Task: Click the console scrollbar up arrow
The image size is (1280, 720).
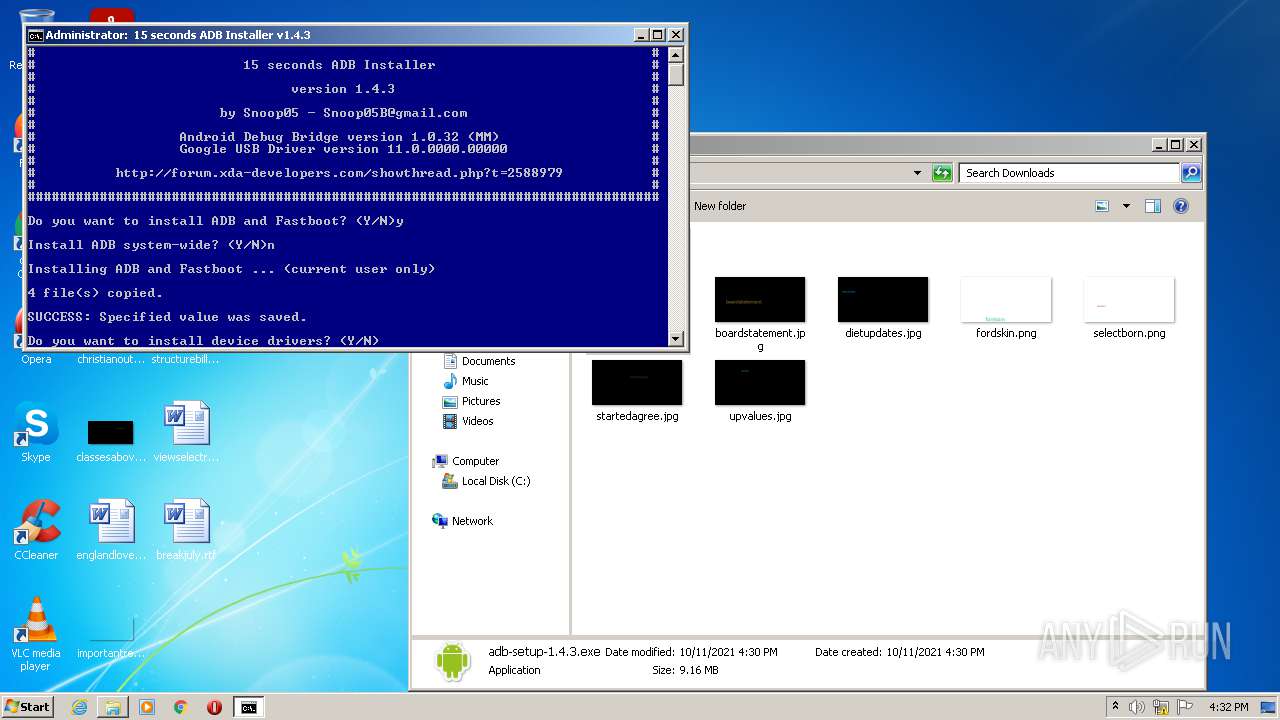Action: [x=676, y=55]
